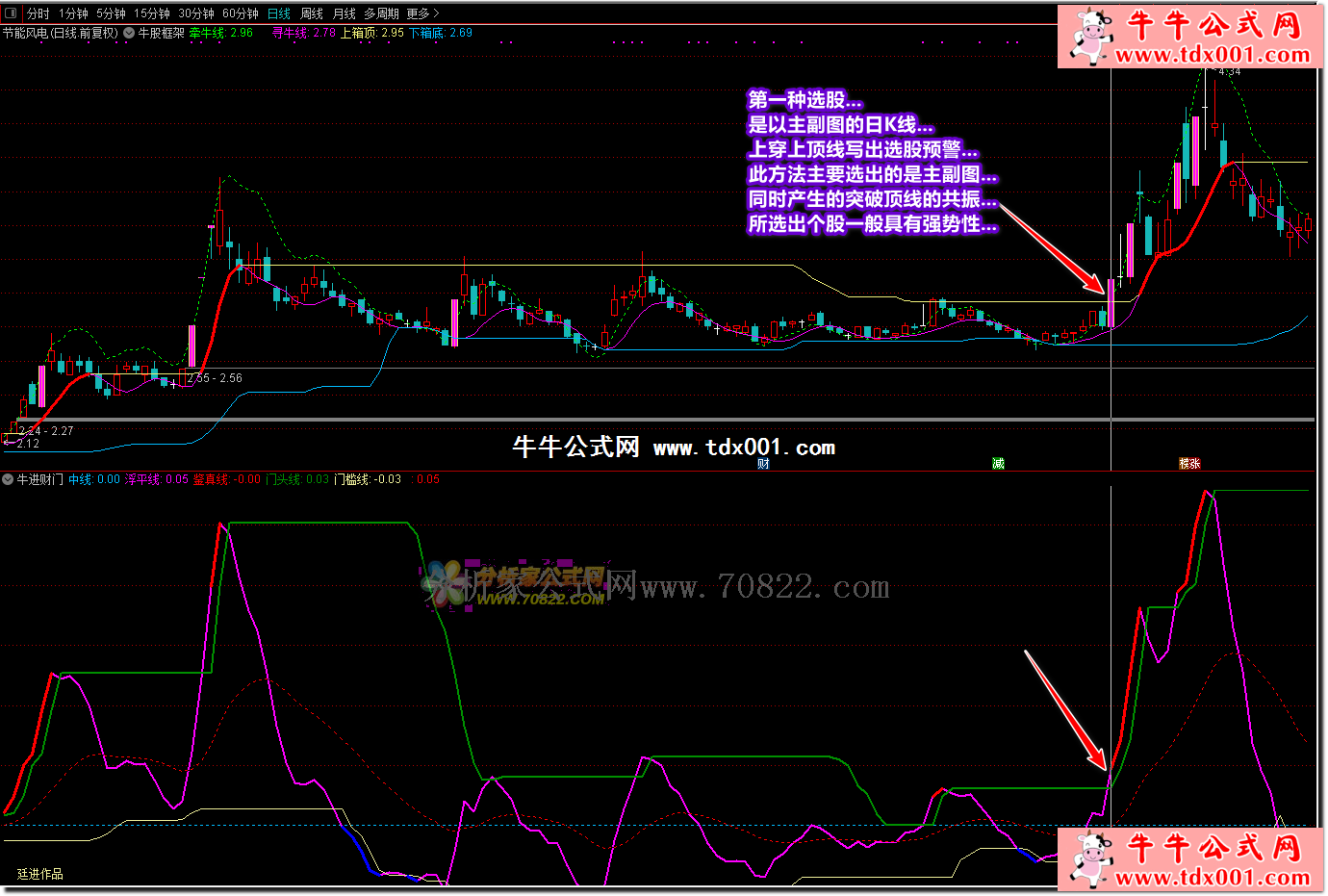
Task: Open 牛进财门 indicator dropdown arrow
Action: click(8, 479)
